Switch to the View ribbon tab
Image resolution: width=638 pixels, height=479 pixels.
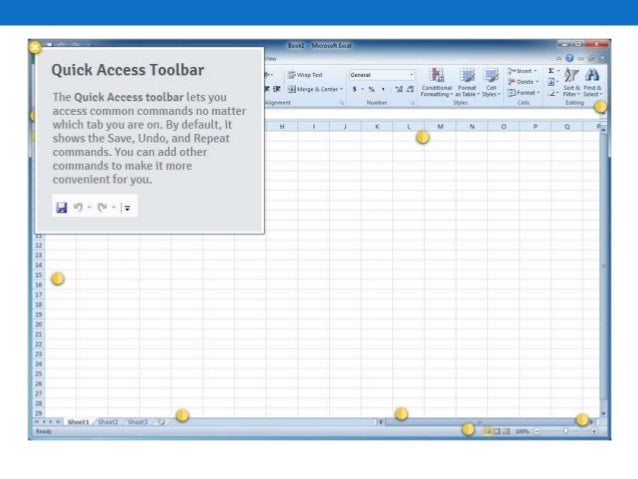coord(270,59)
